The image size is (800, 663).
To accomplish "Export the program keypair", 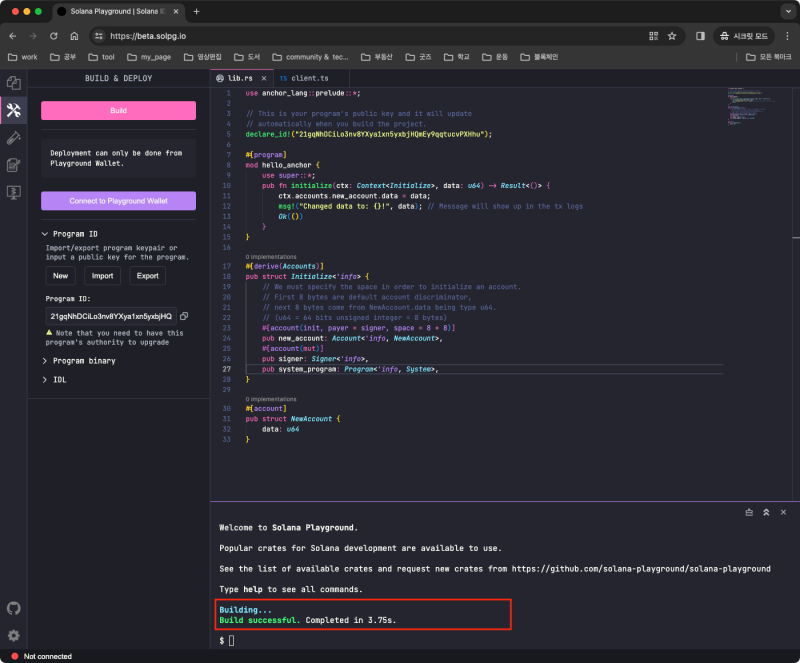I will (x=147, y=276).
